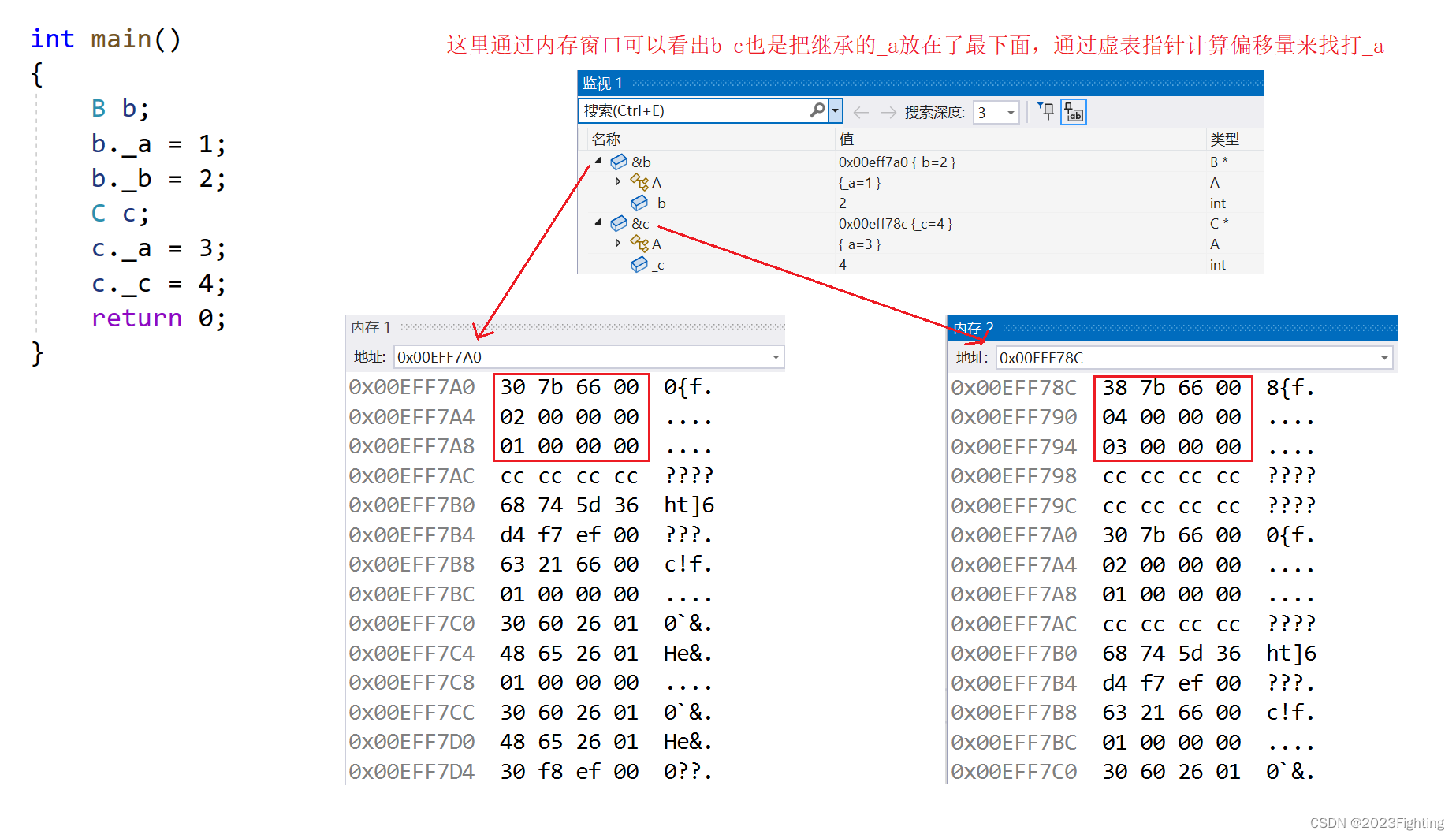Click code line 'c._c = 4;'
The width and height of the screenshot is (1456, 838).
point(158,283)
